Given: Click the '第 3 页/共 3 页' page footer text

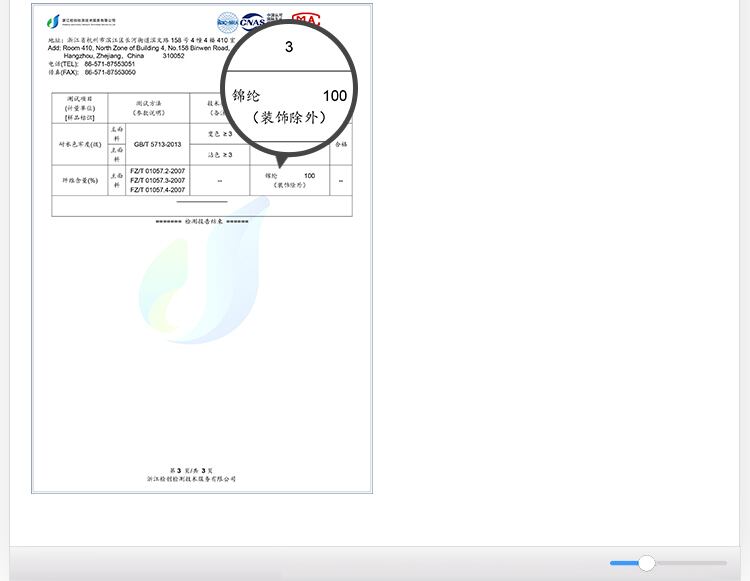Looking at the screenshot, I should tap(191, 471).
